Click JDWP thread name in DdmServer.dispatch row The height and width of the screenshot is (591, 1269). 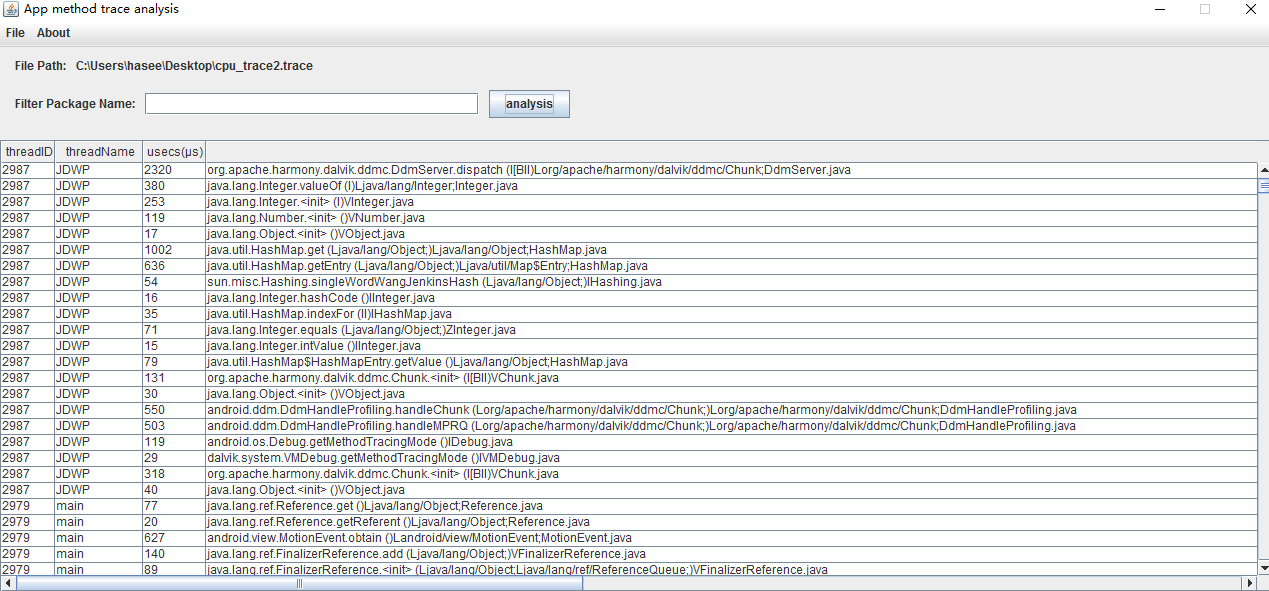tap(98, 170)
